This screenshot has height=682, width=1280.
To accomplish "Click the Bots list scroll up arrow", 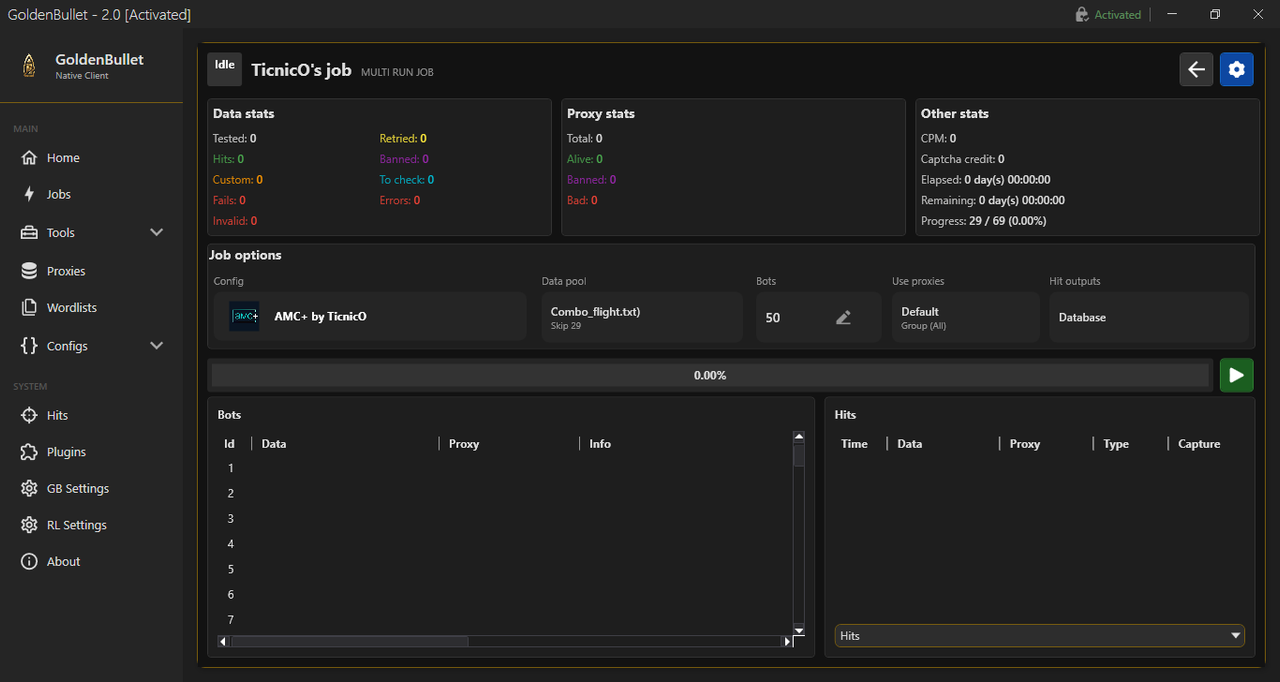I will [x=799, y=437].
